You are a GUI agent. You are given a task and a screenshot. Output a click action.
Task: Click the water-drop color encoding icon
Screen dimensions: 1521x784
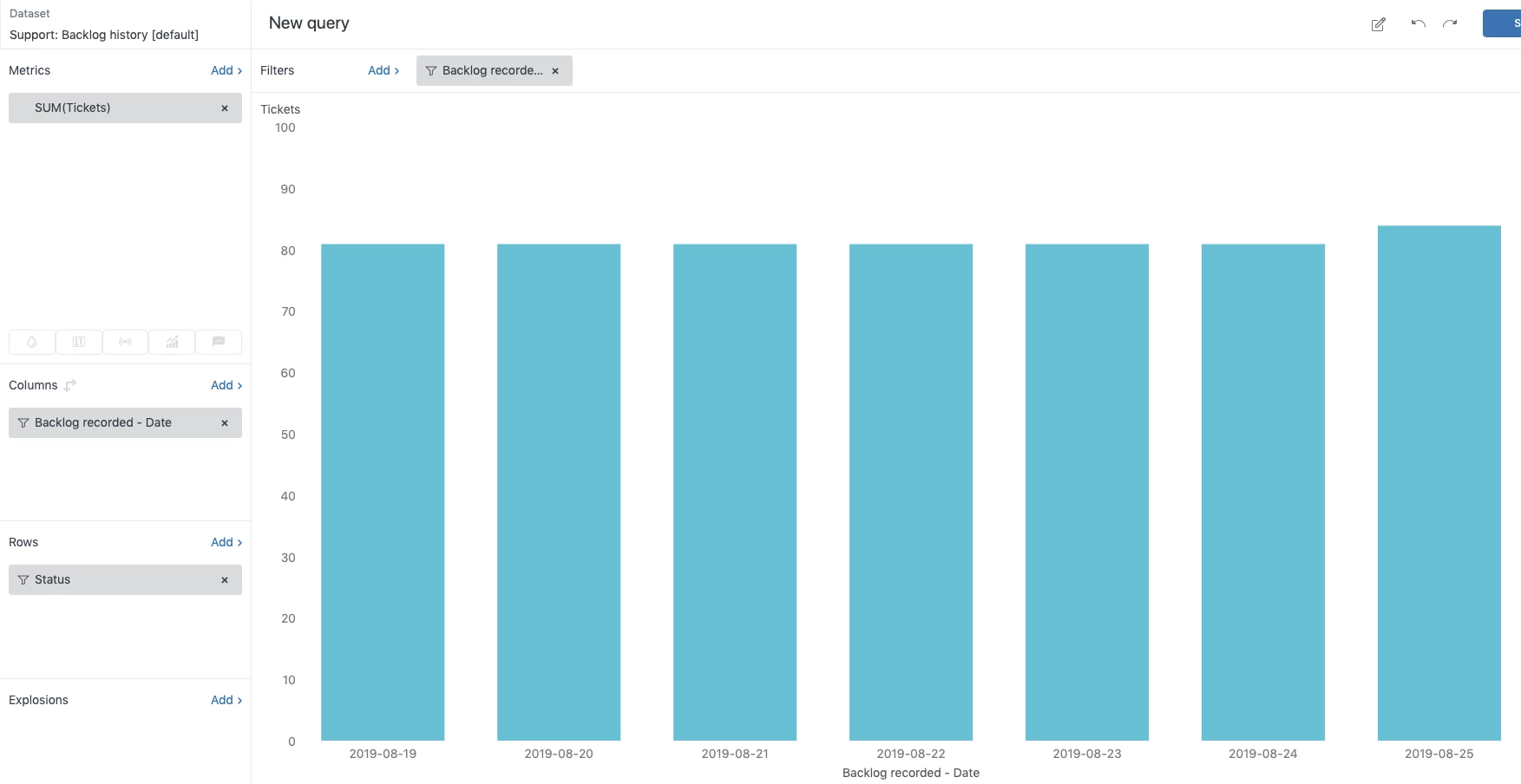(32, 342)
